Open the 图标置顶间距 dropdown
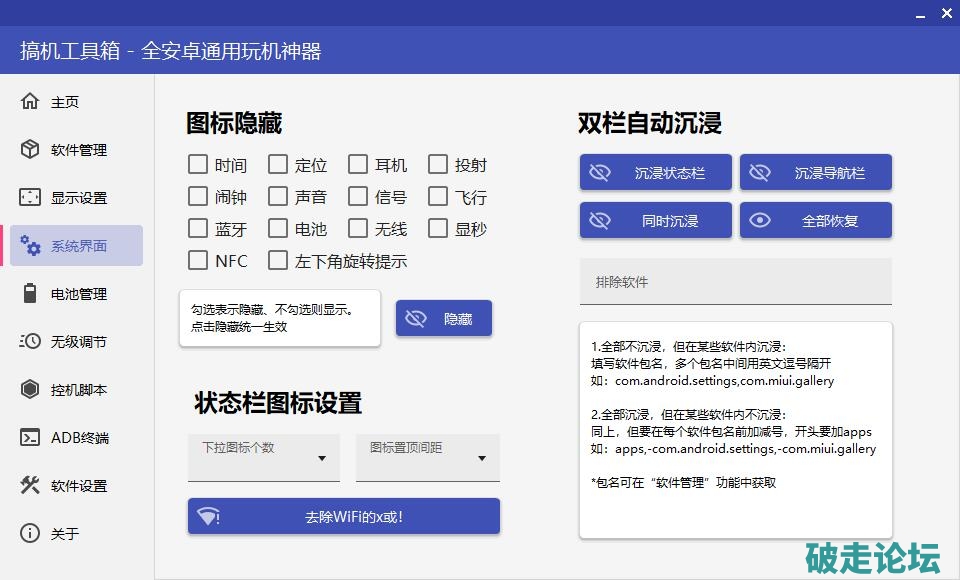 pos(428,458)
